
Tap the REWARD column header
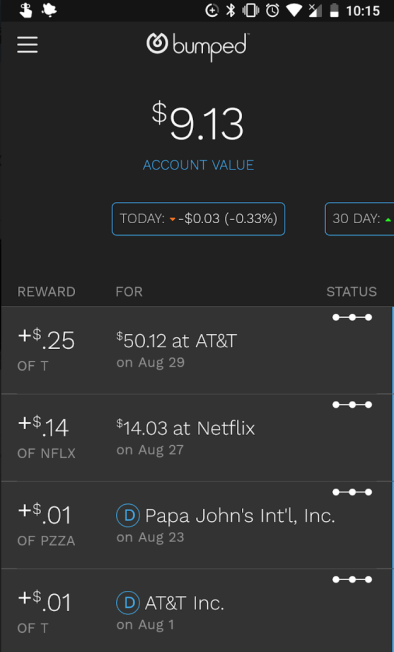[46, 292]
